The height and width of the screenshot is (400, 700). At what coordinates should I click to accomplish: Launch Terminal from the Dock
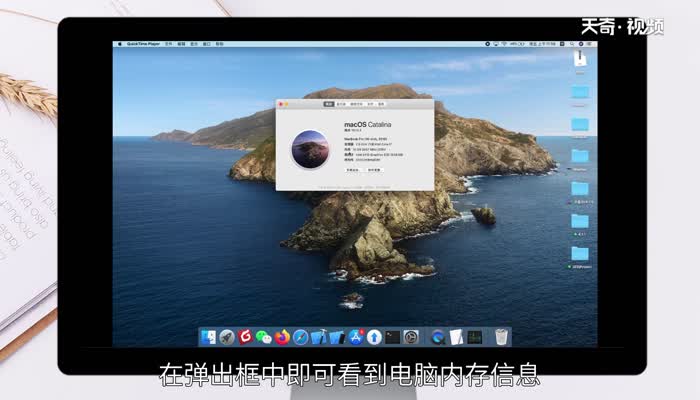[x=392, y=337]
